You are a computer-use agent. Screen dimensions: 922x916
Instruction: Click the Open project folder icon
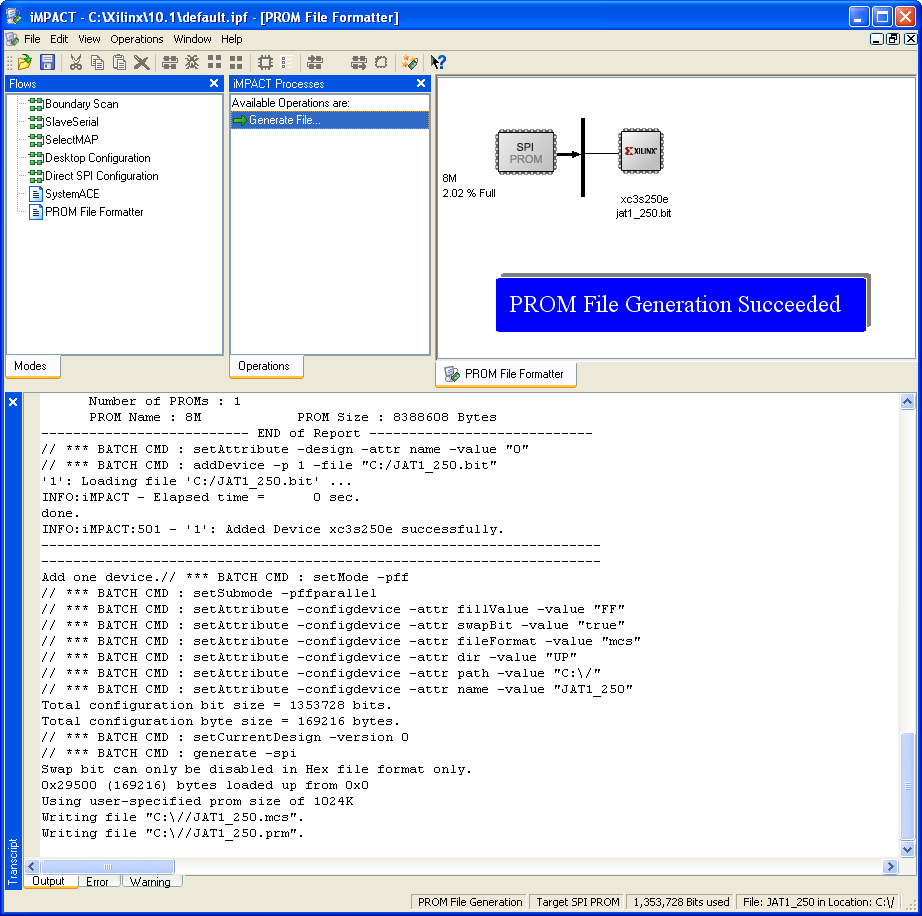point(25,62)
